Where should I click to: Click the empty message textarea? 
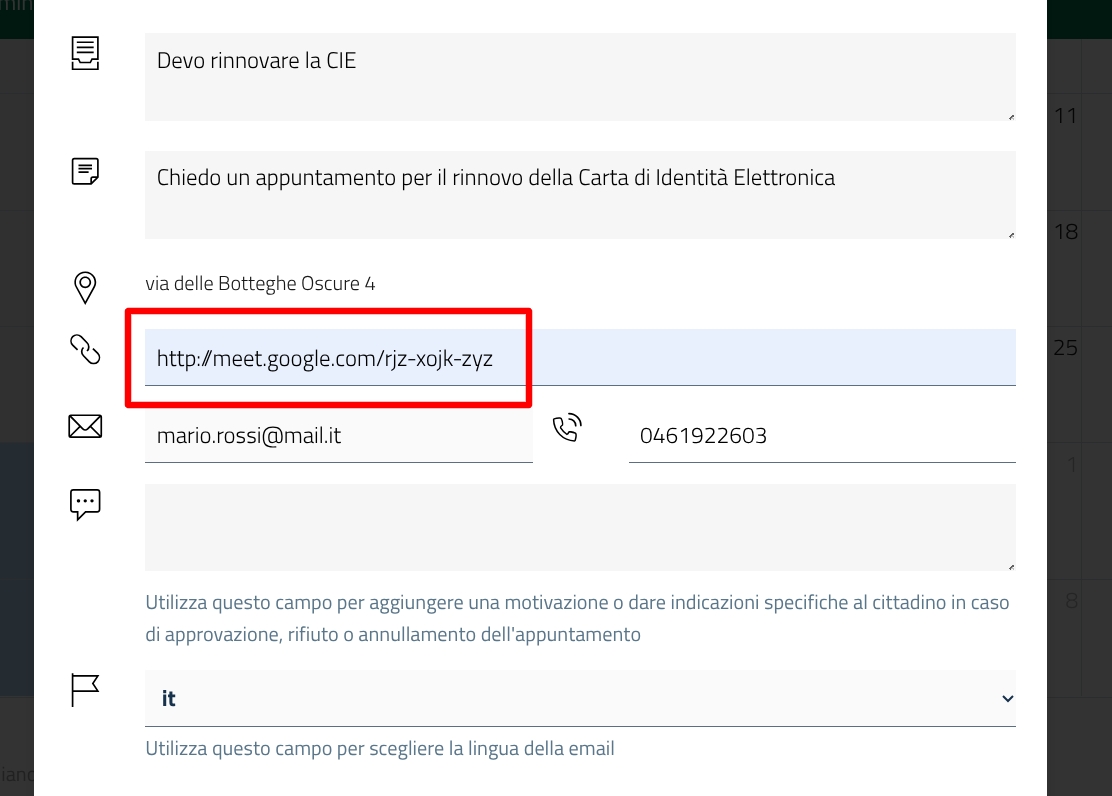click(x=580, y=527)
